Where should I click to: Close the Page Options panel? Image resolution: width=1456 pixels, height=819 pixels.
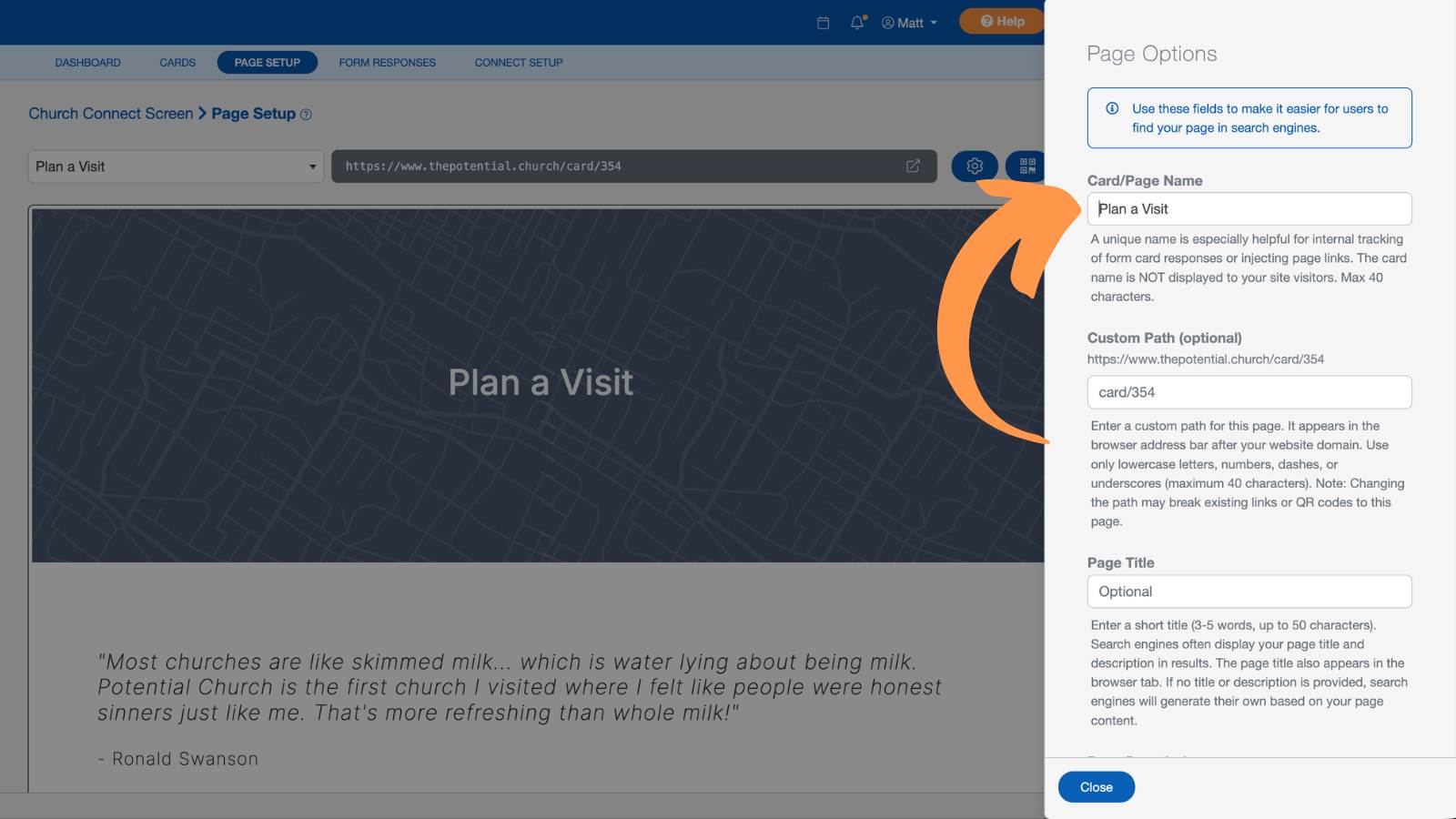pos(1097,787)
